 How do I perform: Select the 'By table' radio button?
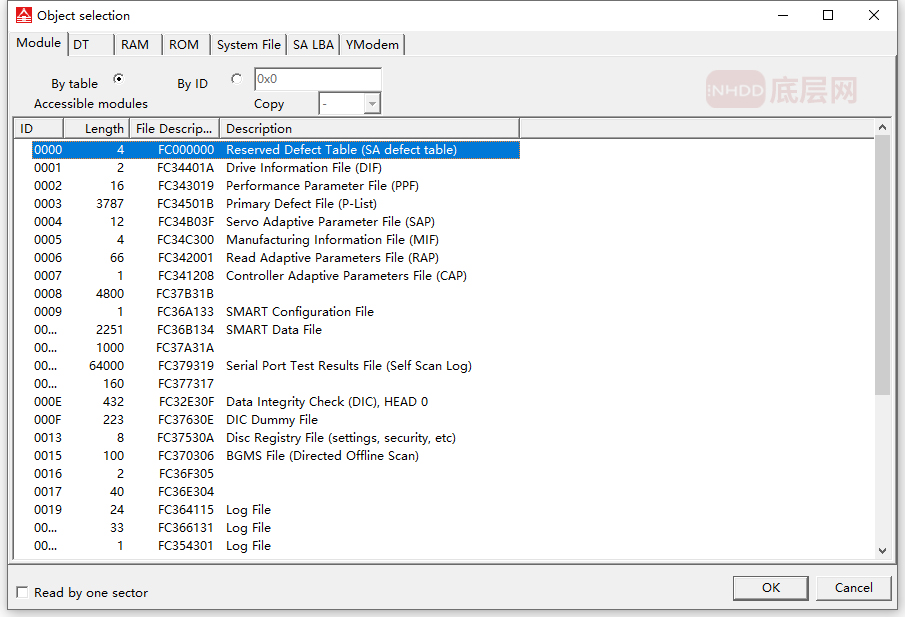[x=118, y=79]
